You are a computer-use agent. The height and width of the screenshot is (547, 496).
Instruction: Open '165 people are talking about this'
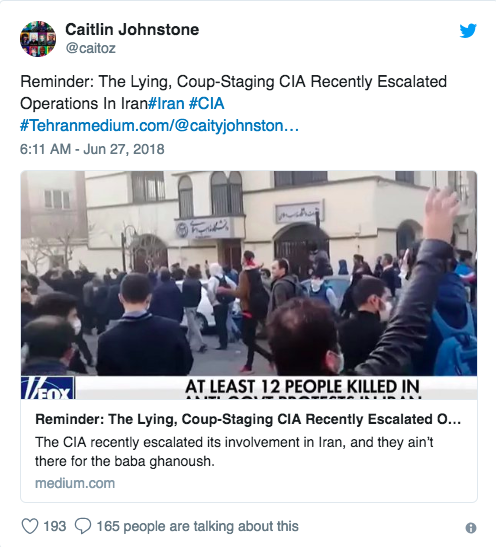[197, 526]
